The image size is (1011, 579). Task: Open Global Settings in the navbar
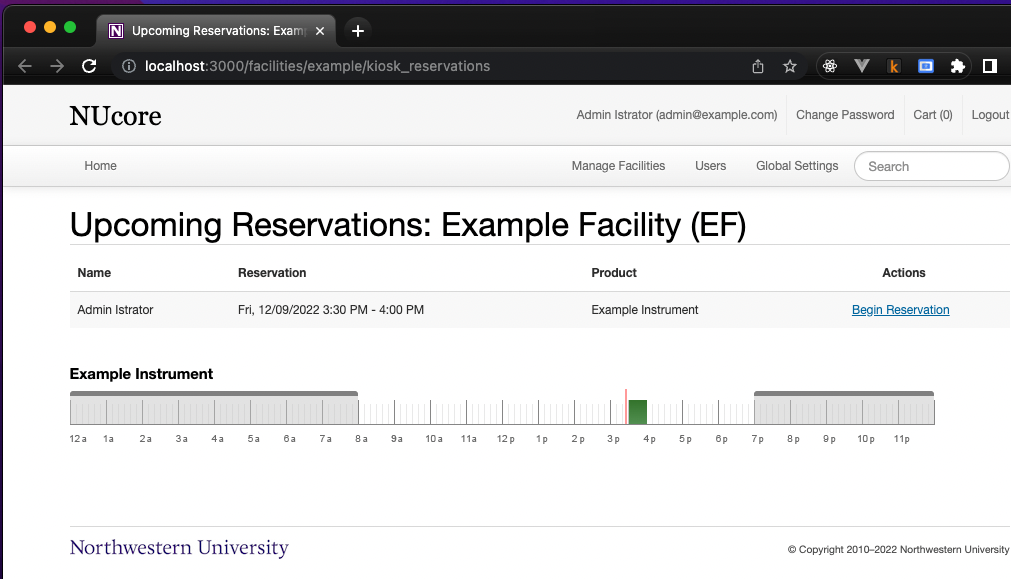(x=797, y=166)
